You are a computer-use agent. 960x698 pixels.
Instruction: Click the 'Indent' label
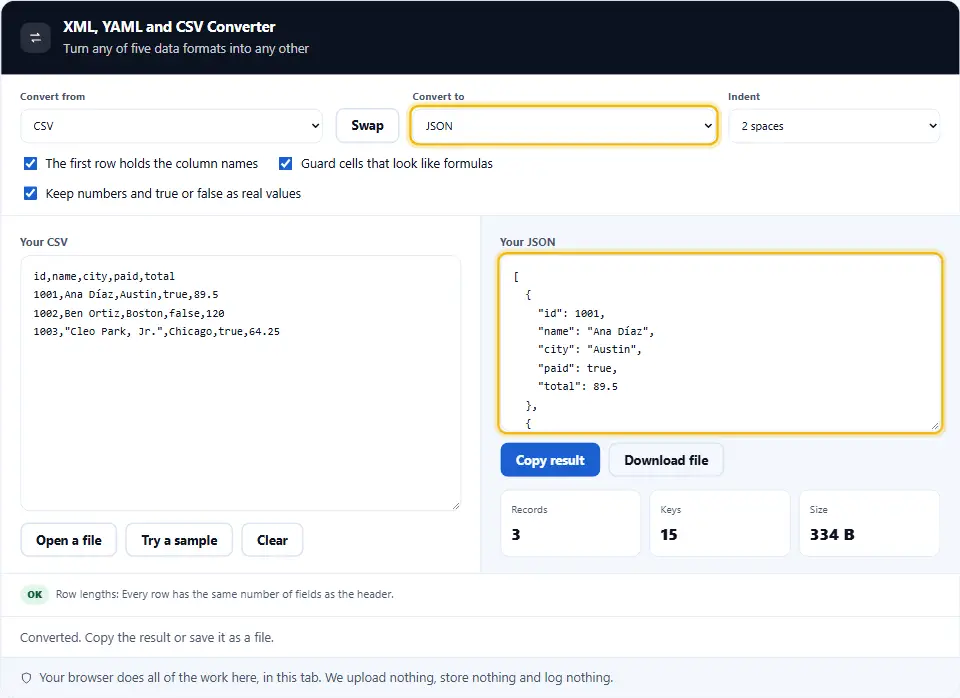744,97
